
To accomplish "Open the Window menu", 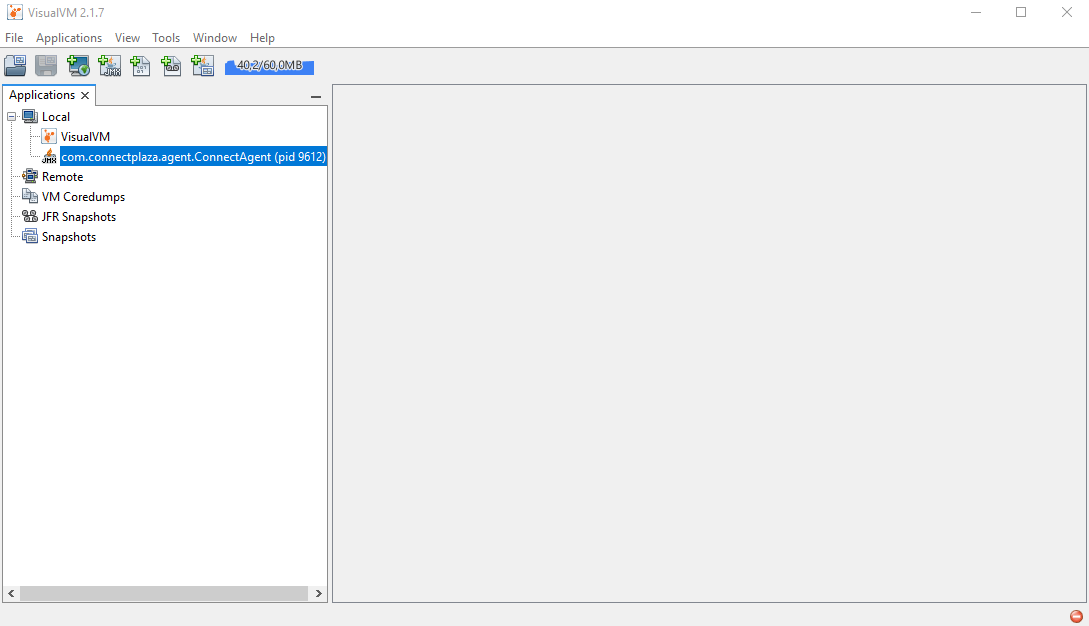I will coord(215,38).
